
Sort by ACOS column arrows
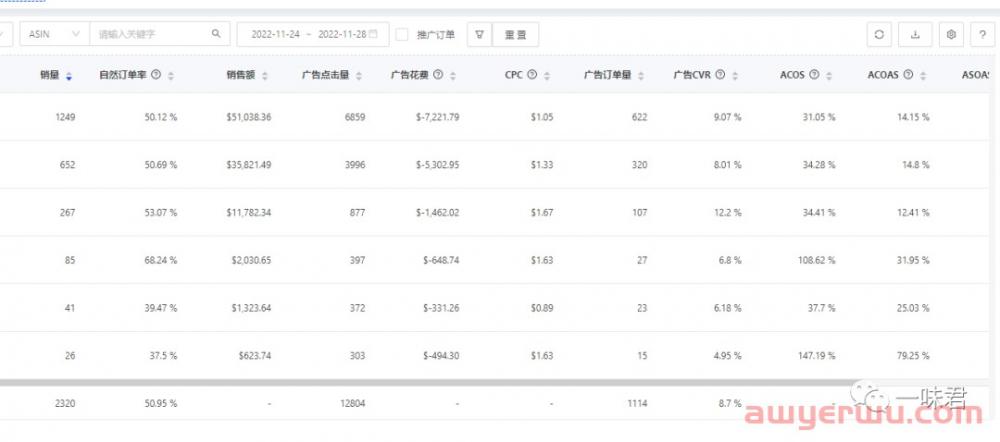tap(828, 76)
